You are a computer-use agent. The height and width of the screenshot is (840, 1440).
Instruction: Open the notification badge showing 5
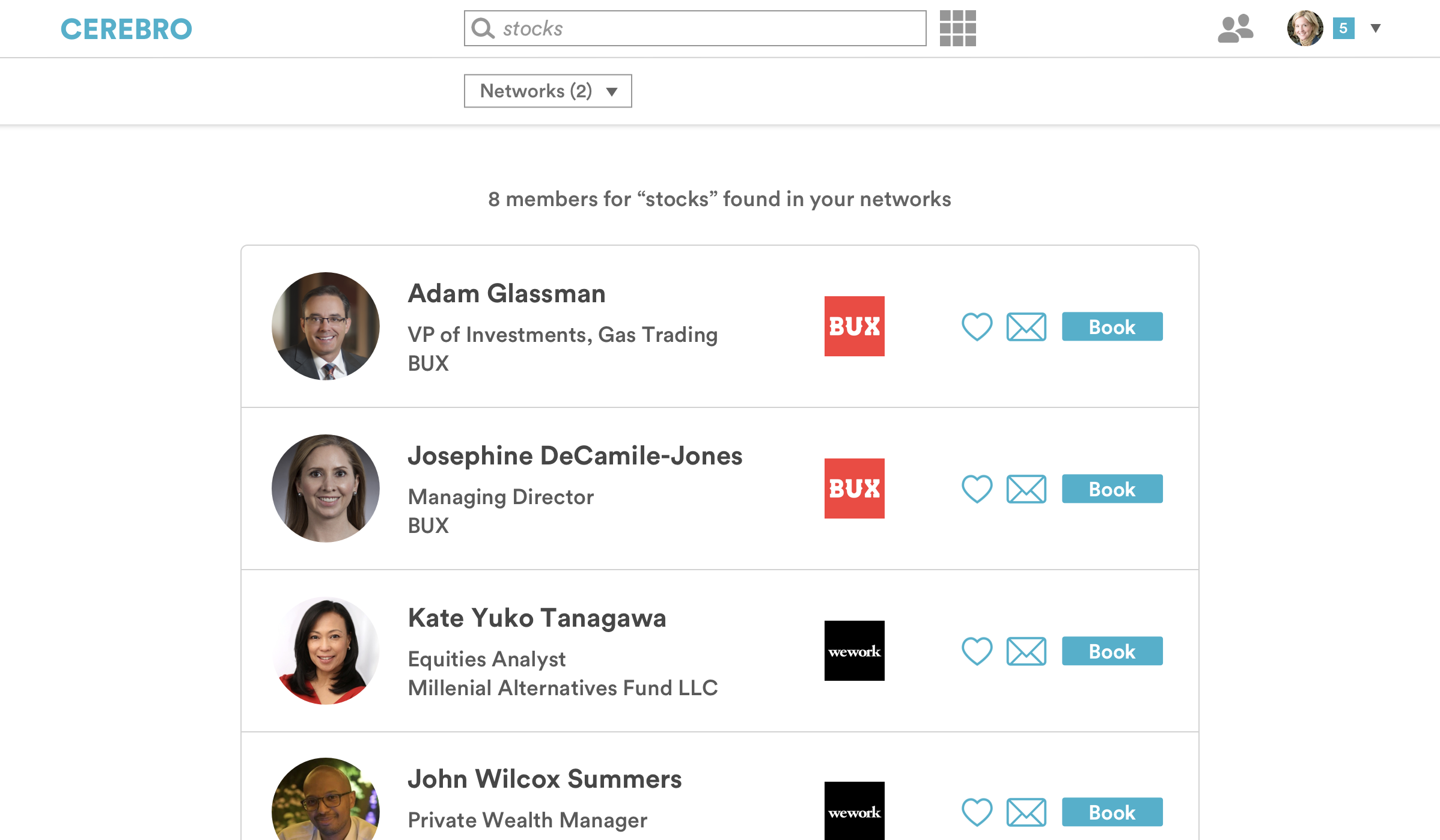pos(1343,28)
